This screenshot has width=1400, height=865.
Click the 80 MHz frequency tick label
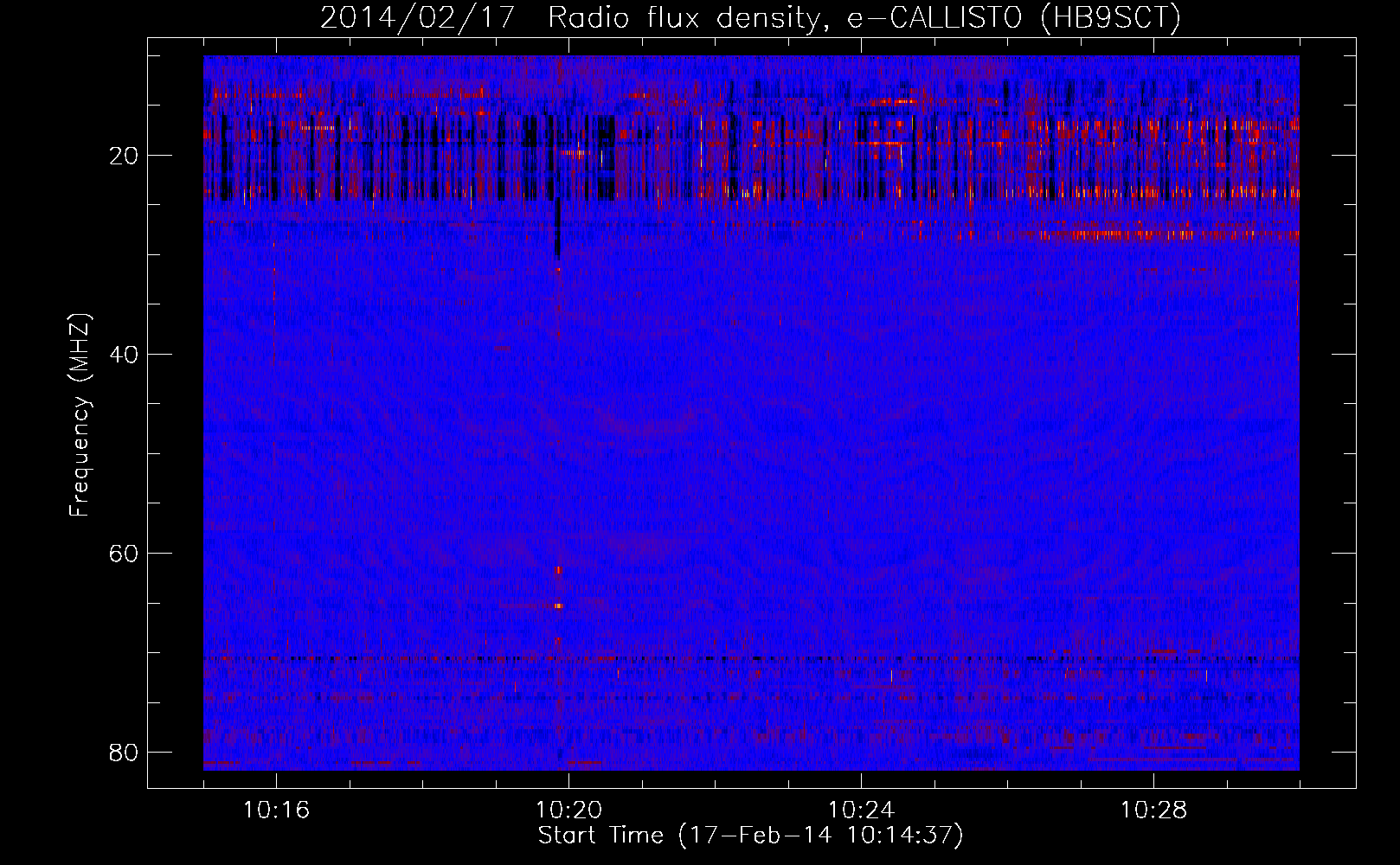click(125, 752)
